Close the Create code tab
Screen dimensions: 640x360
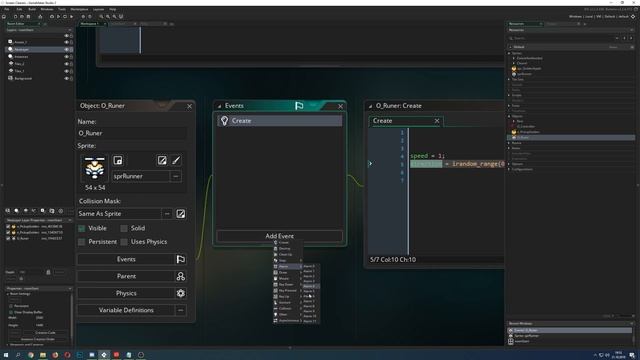coord(437,121)
